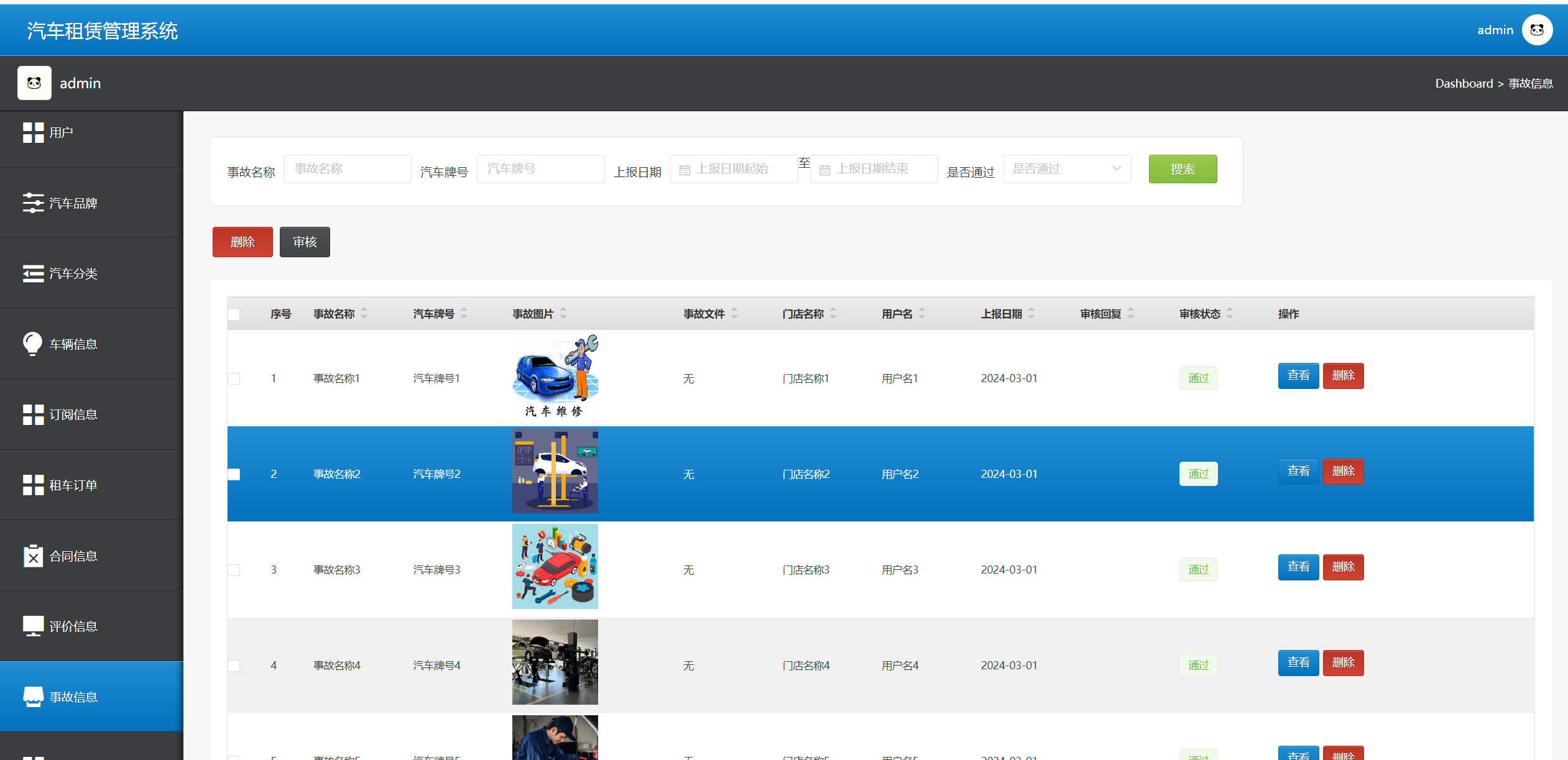Sort the 审核状态 column
This screenshot has height=760, width=1568.
pos(1230,314)
